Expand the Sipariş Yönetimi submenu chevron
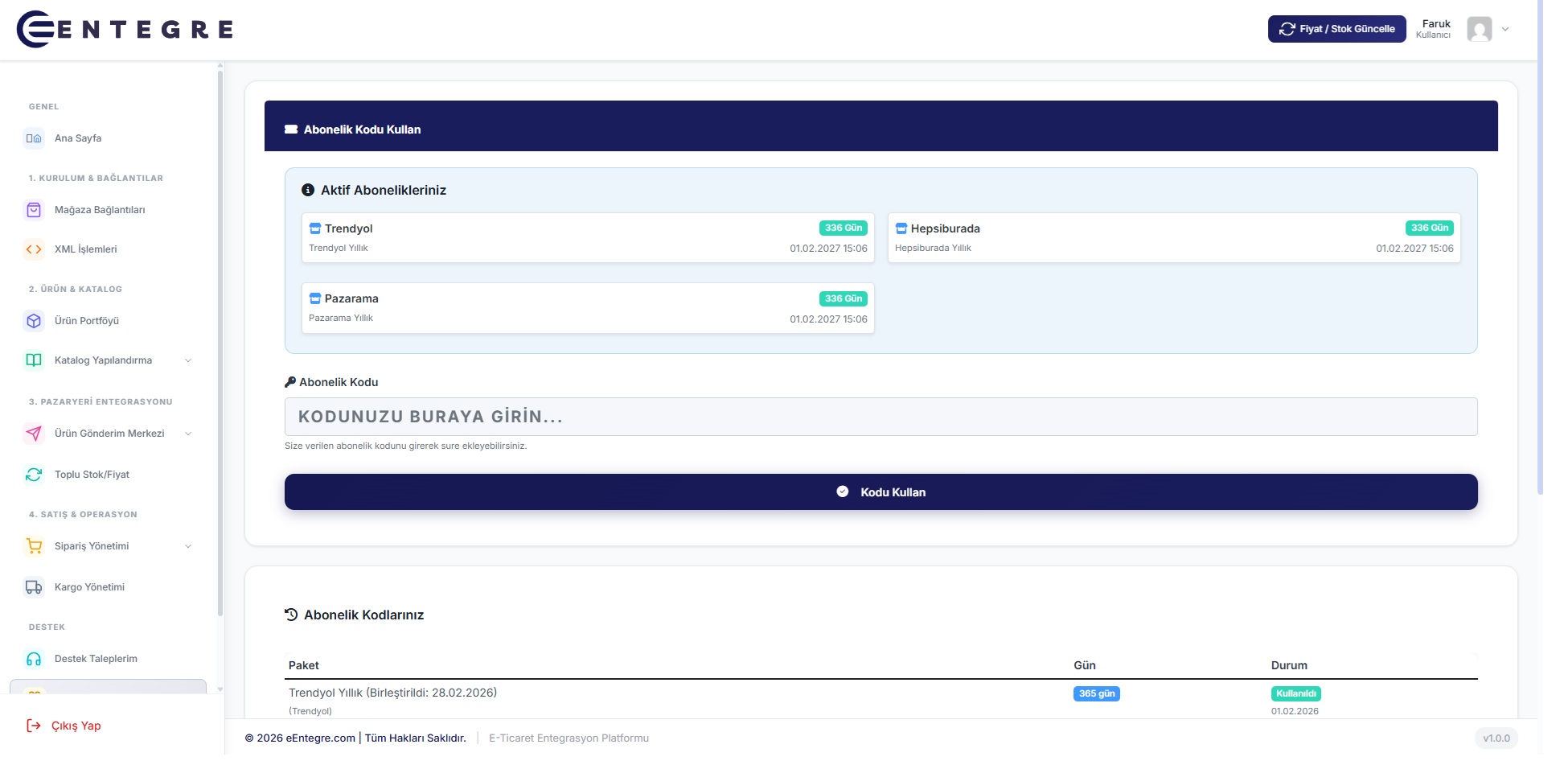The height and width of the screenshot is (765, 1568). point(188,546)
